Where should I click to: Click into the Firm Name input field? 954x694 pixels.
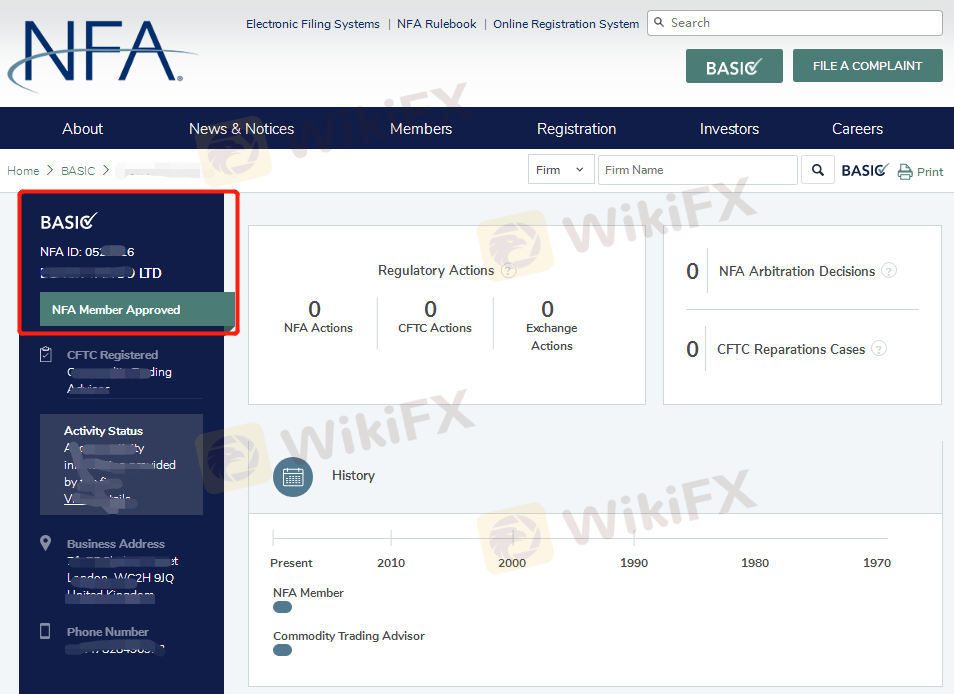coord(697,170)
